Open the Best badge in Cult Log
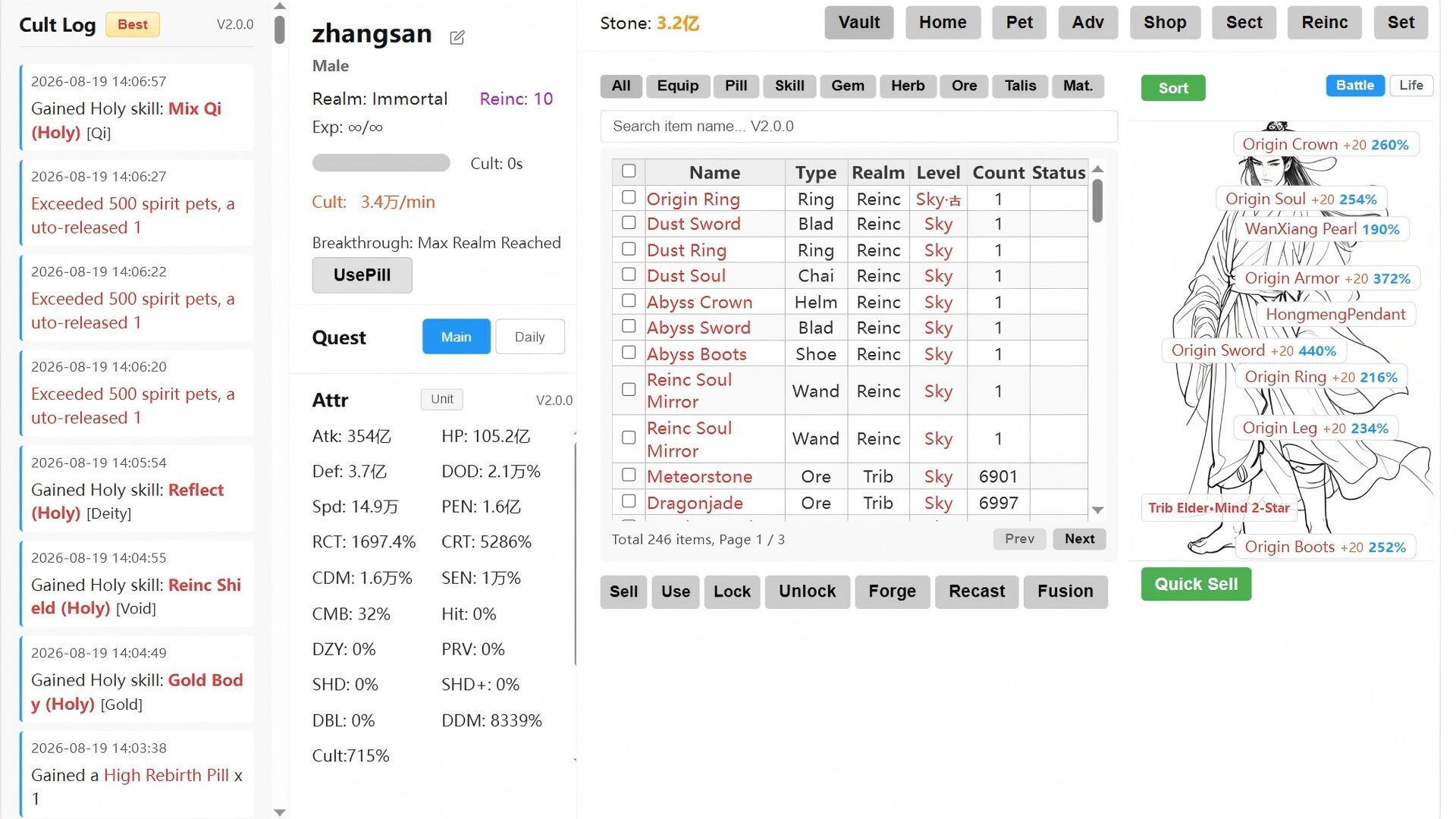 [133, 24]
